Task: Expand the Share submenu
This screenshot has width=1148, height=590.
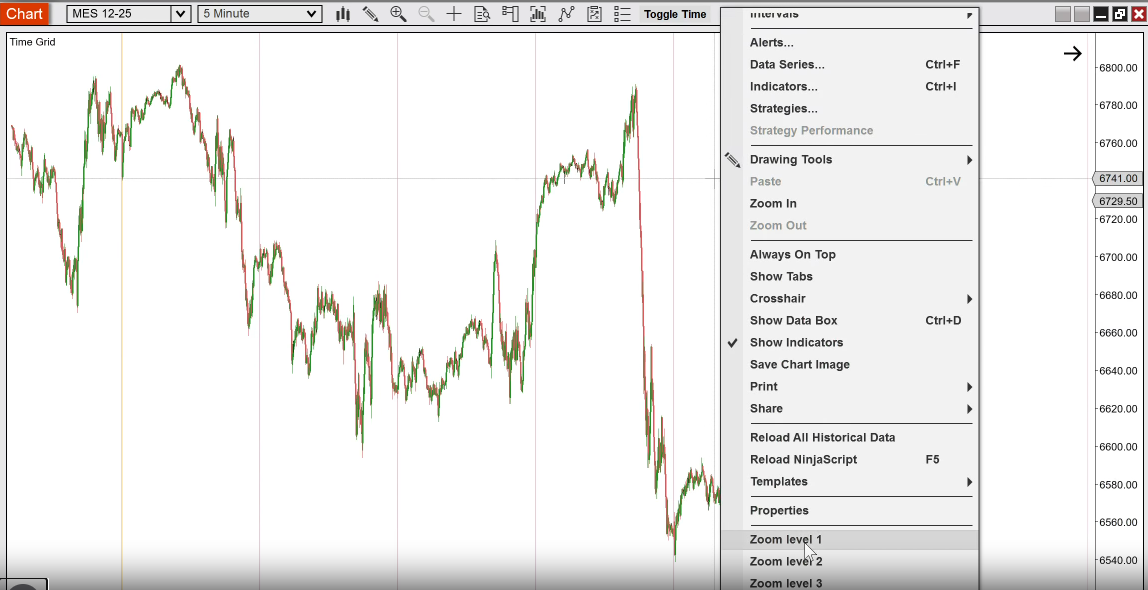Action: [849, 408]
